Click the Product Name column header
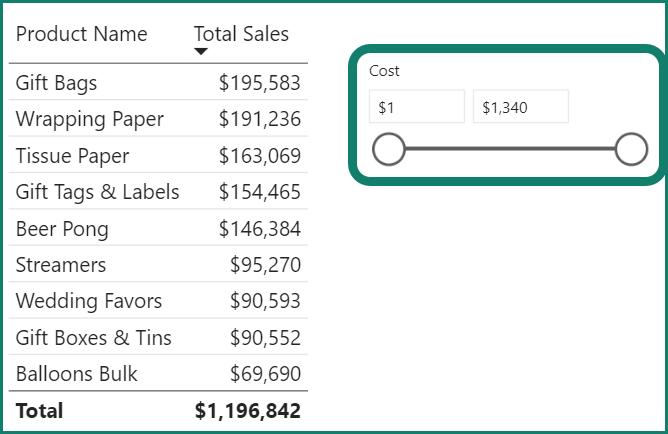Image resolution: width=668 pixels, height=434 pixels. 81,34
